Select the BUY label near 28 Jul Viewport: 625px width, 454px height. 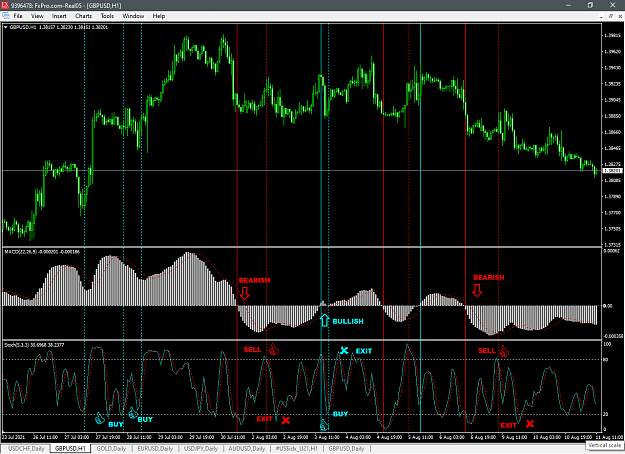click(x=145, y=419)
